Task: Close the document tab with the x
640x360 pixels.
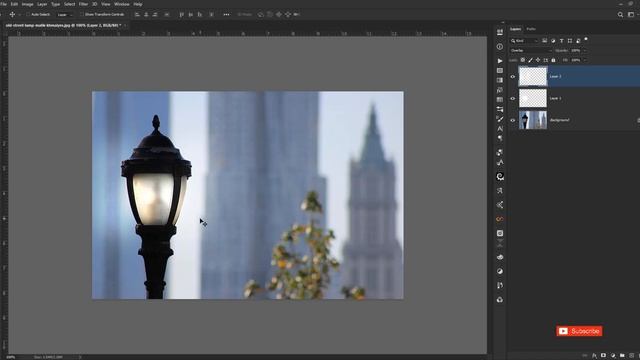Action: [x=125, y=25]
